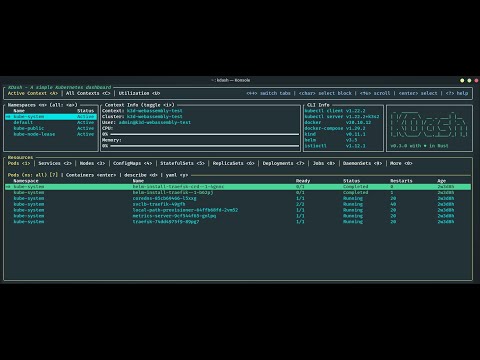
Task: Click the describe hint above pods table
Action: point(140,175)
